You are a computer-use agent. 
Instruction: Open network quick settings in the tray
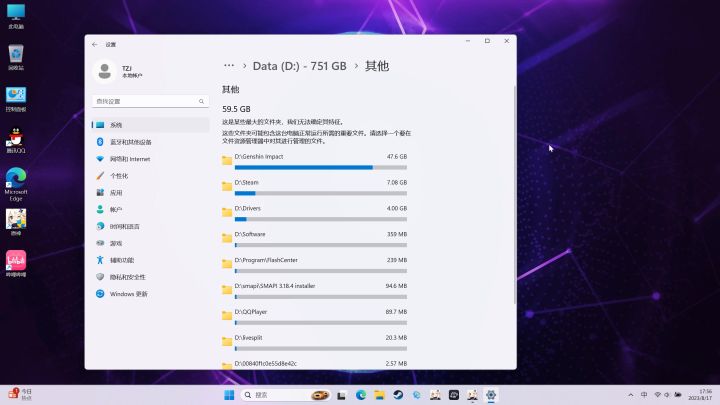click(x=658, y=395)
